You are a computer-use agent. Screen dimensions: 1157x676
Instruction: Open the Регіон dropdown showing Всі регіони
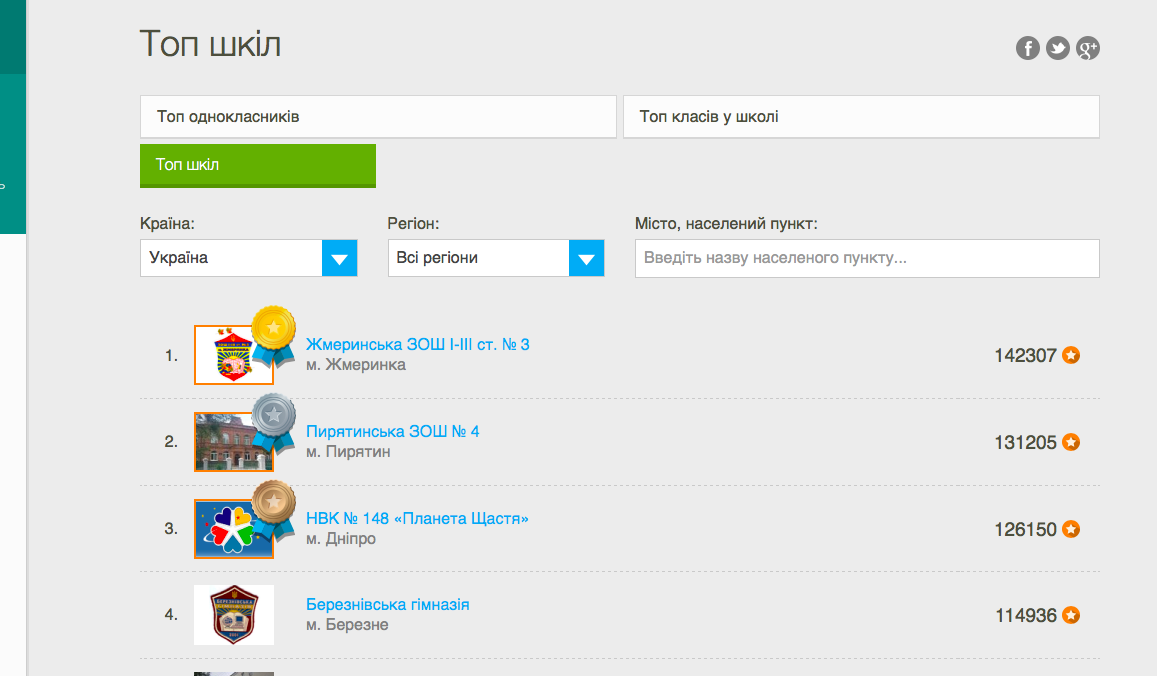pyautogui.click(x=496, y=258)
